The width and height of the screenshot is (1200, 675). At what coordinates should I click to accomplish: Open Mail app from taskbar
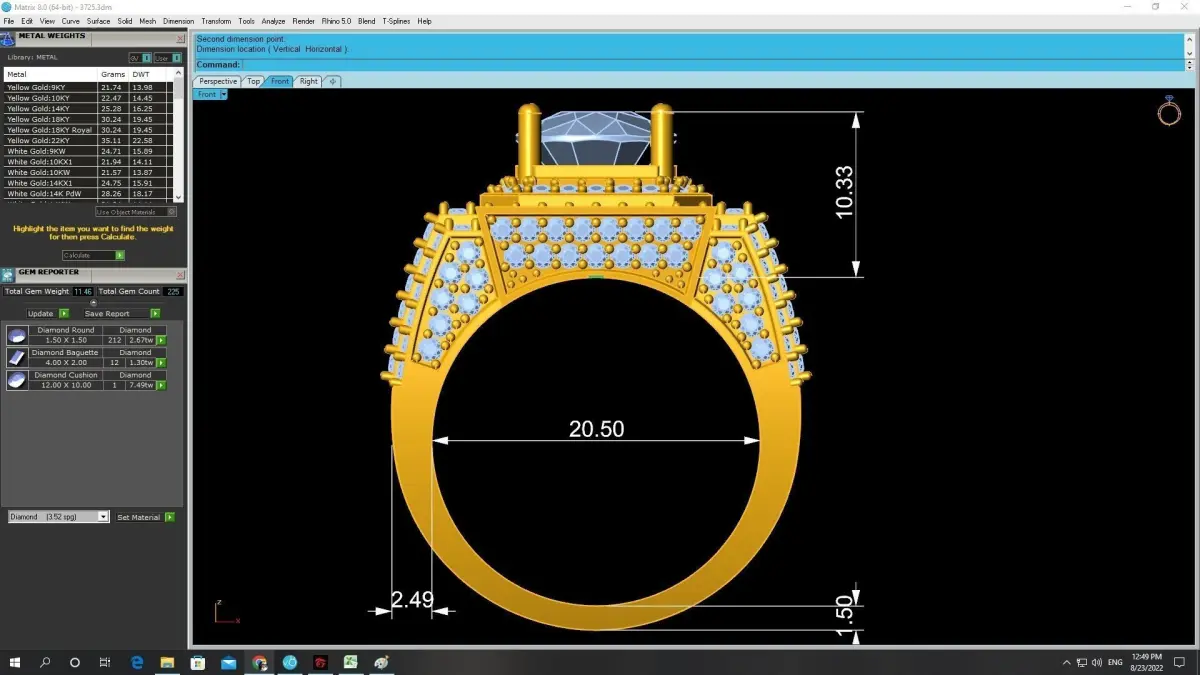(x=228, y=663)
